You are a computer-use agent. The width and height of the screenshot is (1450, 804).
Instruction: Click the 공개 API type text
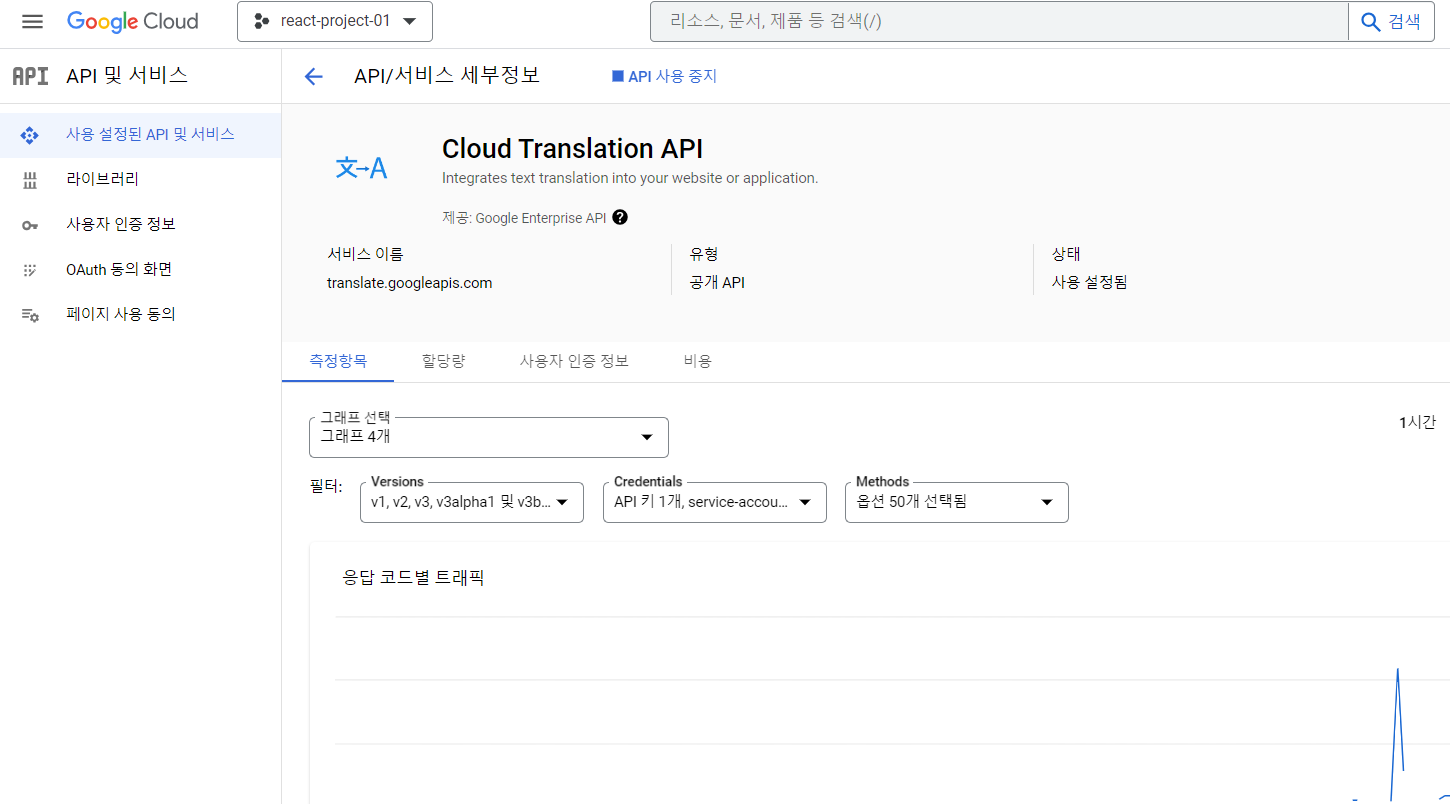717,283
